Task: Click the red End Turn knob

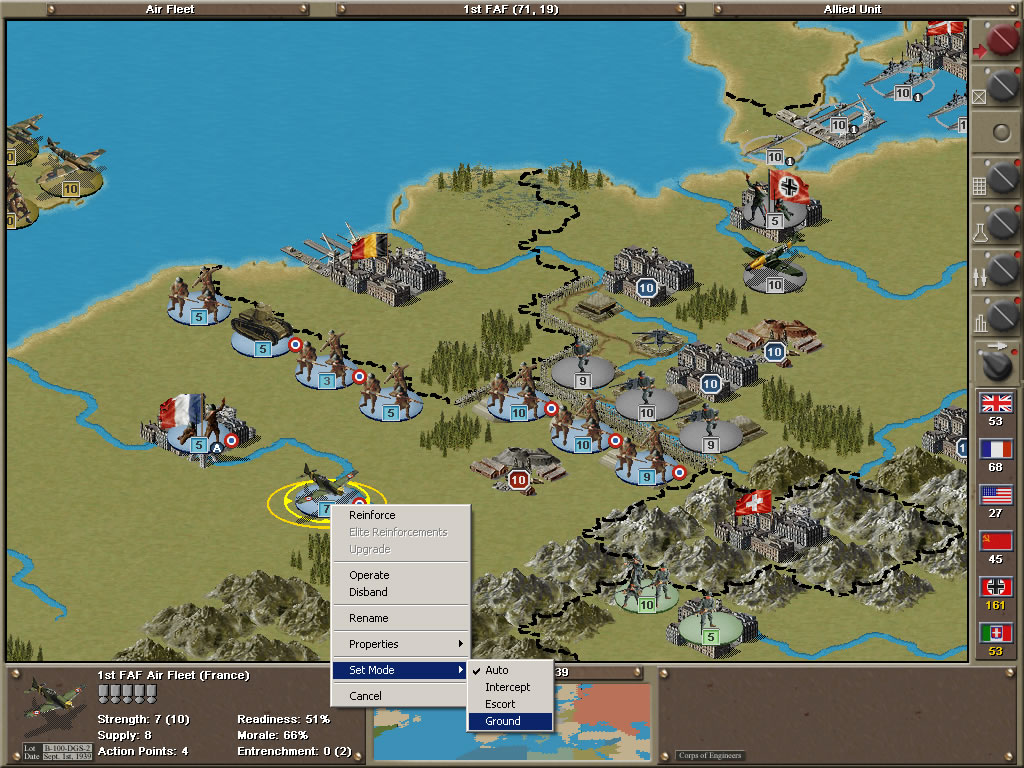Action: (x=1001, y=40)
